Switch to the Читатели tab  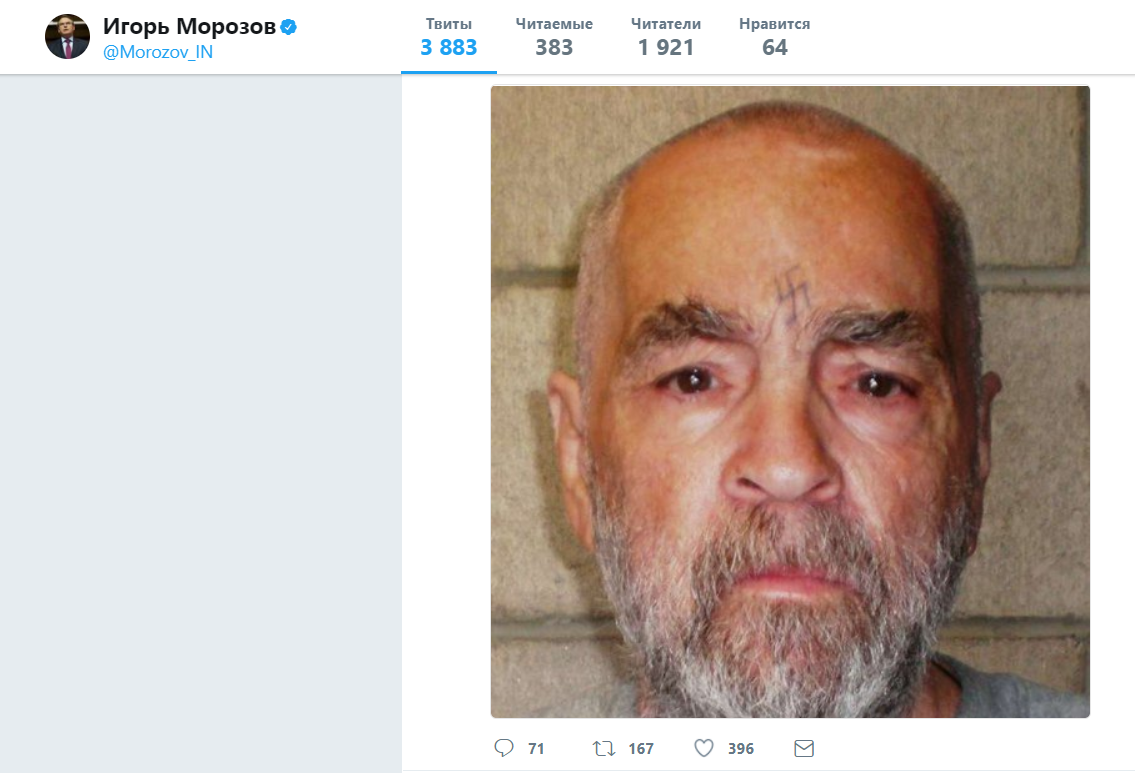coord(666,36)
